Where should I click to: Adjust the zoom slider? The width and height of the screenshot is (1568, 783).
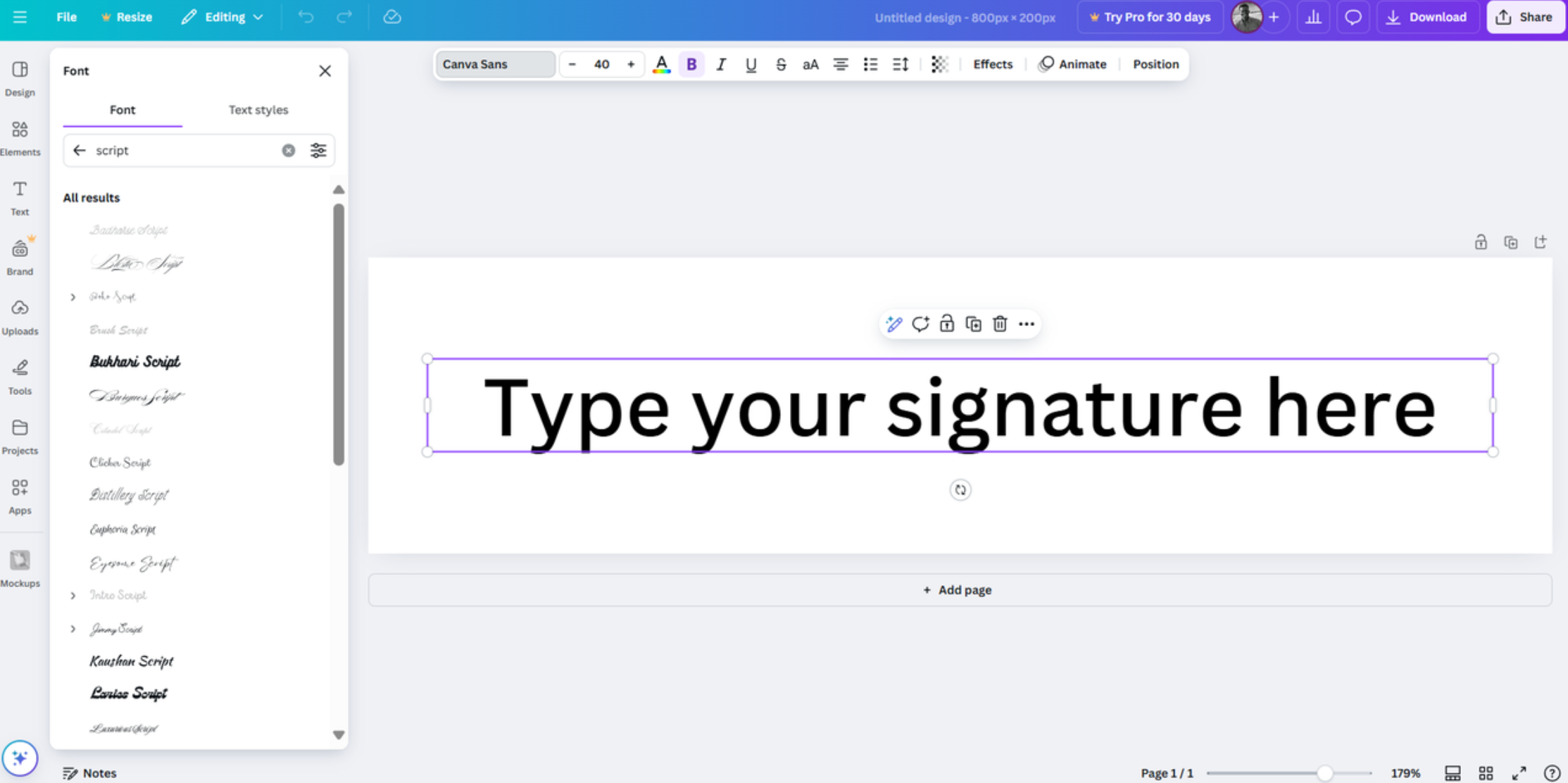point(1326,772)
